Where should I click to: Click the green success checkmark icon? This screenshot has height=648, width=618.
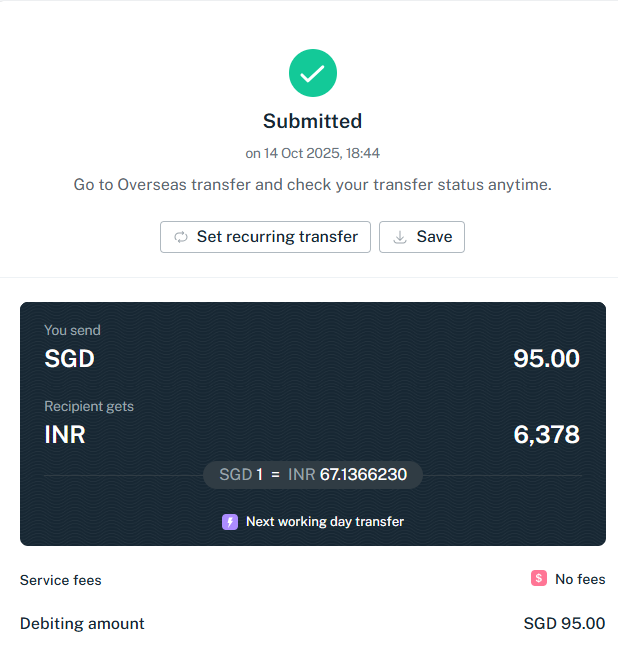pos(313,73)
